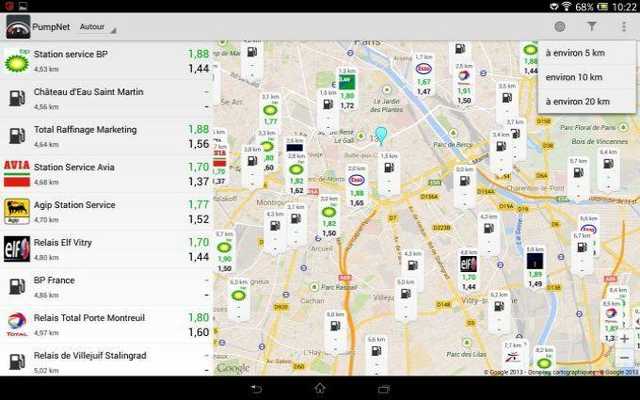Viewport: 640px width, 400px height.
Task: Choose 'à environ 5 km' option
Action: pos(587,53)
